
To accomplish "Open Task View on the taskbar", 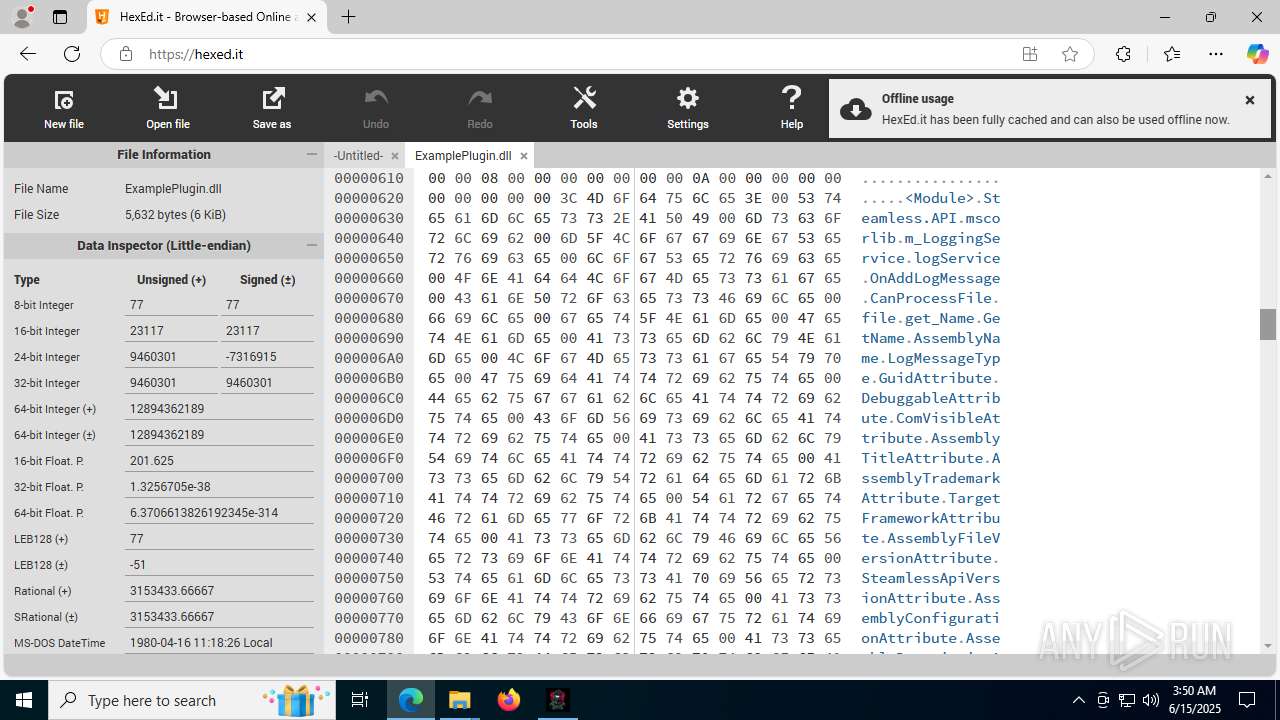I will coord(360,700).
